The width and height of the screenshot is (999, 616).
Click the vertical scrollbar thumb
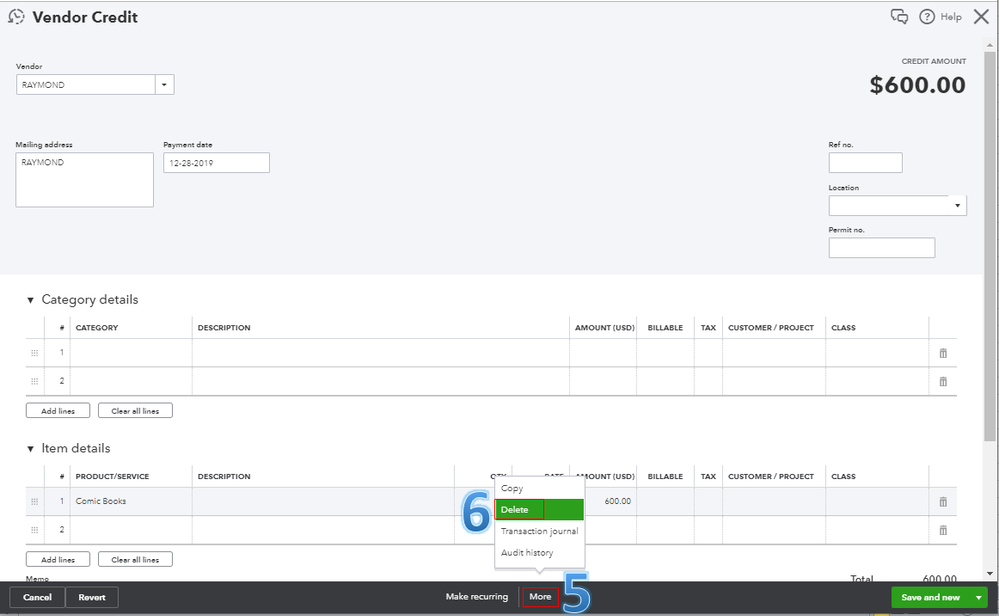tap(989, 245)
